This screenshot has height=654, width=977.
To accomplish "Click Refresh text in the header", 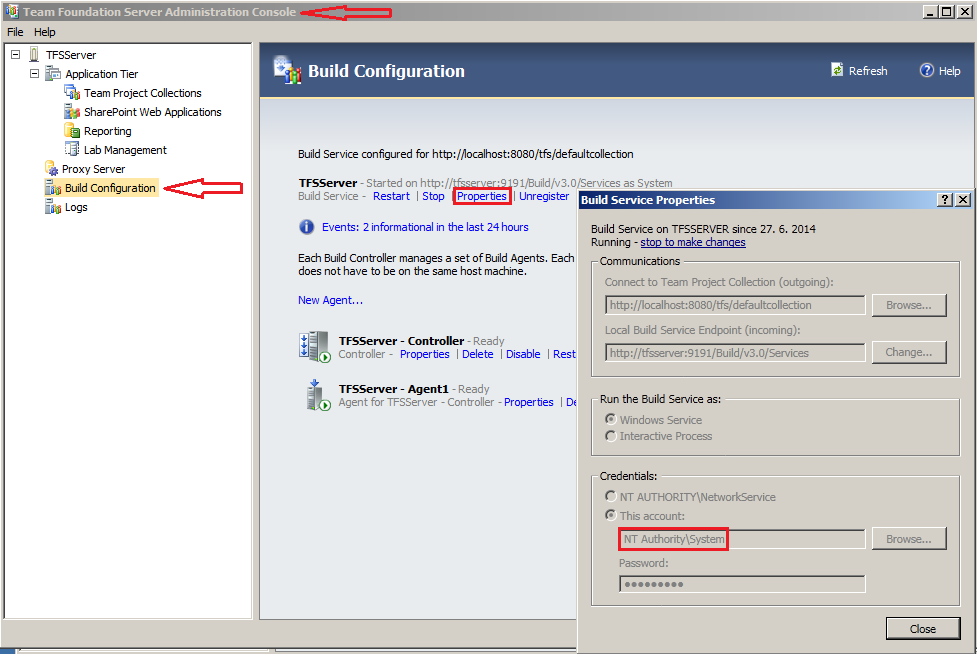I will coord(868,71).
